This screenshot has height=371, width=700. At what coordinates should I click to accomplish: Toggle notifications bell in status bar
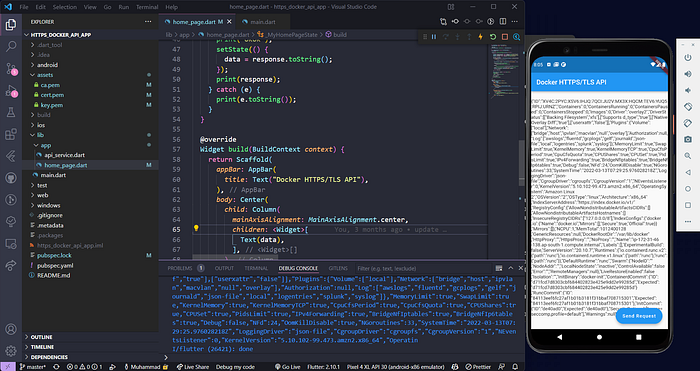[x=515, y=367]
